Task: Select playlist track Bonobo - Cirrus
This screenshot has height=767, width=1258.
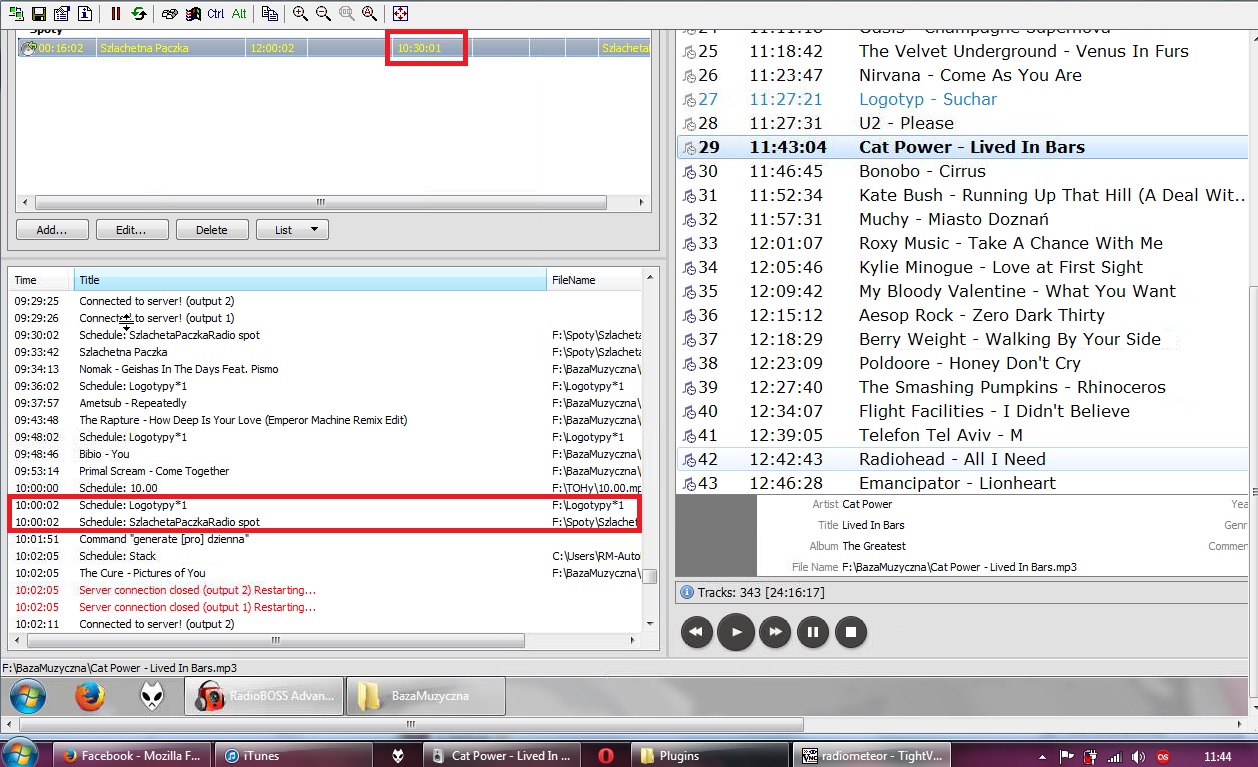Action: 962,171
